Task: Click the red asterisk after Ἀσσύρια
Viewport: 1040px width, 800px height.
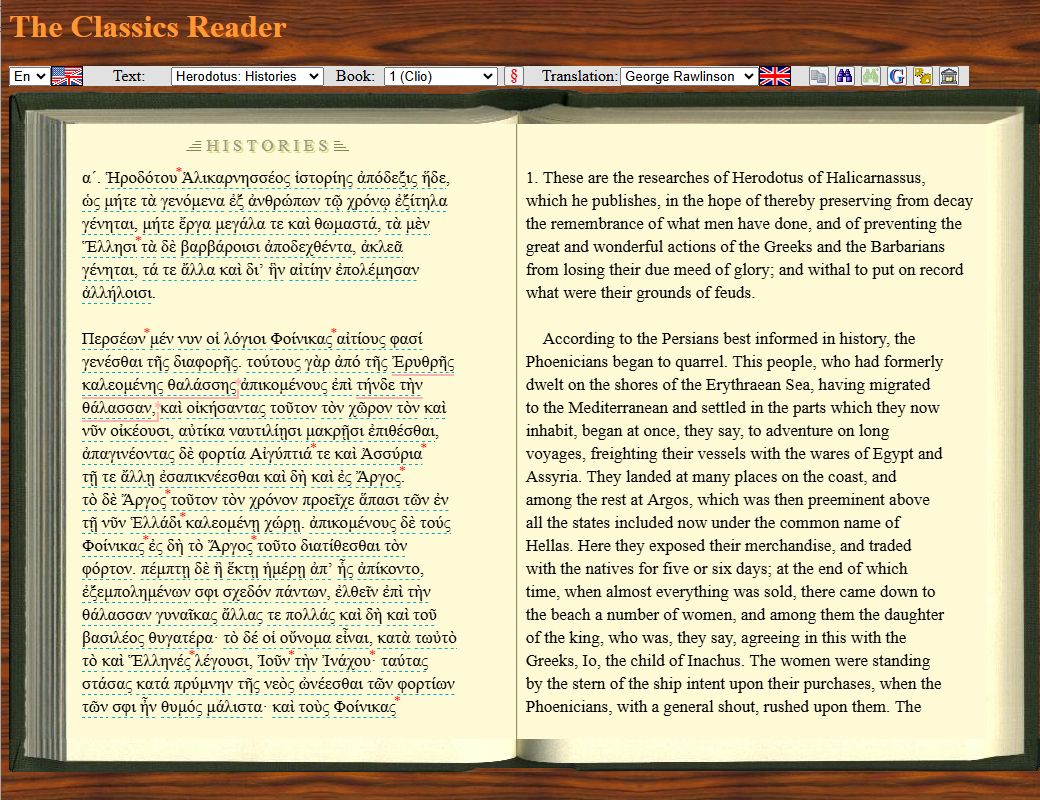Action: pos(424,446)
